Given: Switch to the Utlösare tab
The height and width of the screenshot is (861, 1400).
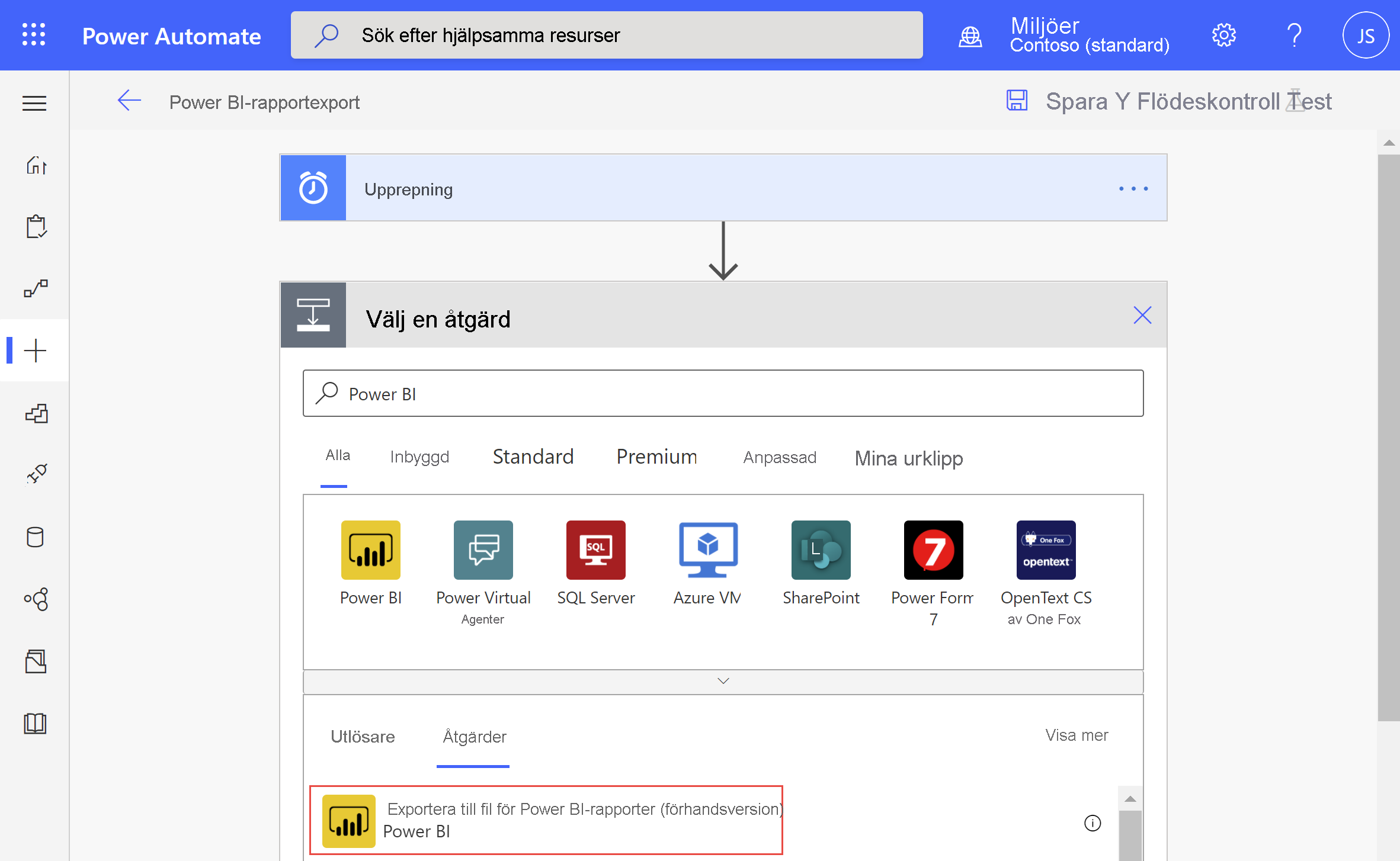Looking at the screenshot, I should [363, 735].
